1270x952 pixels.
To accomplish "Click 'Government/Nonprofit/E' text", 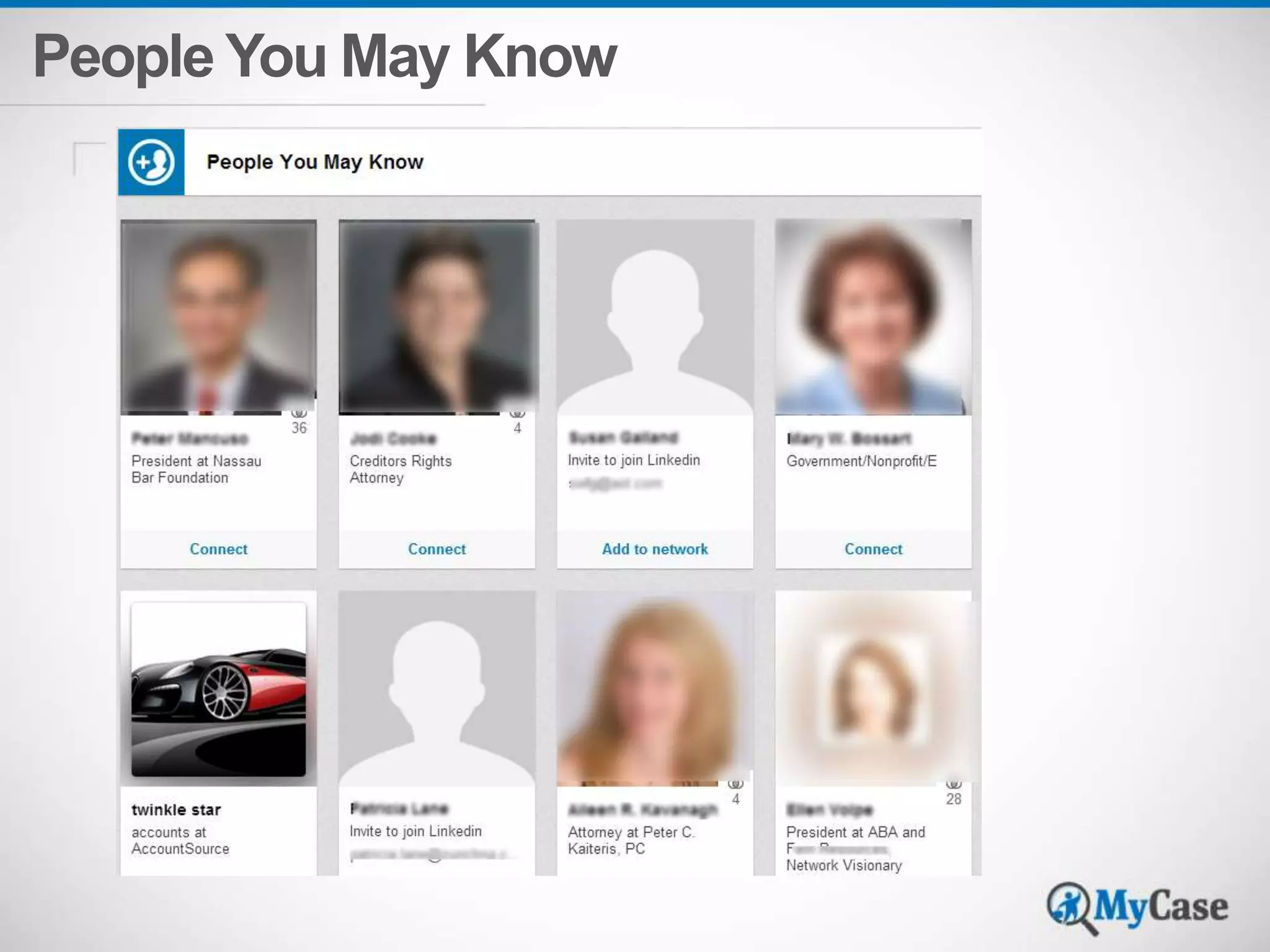I will coord(861,461).
